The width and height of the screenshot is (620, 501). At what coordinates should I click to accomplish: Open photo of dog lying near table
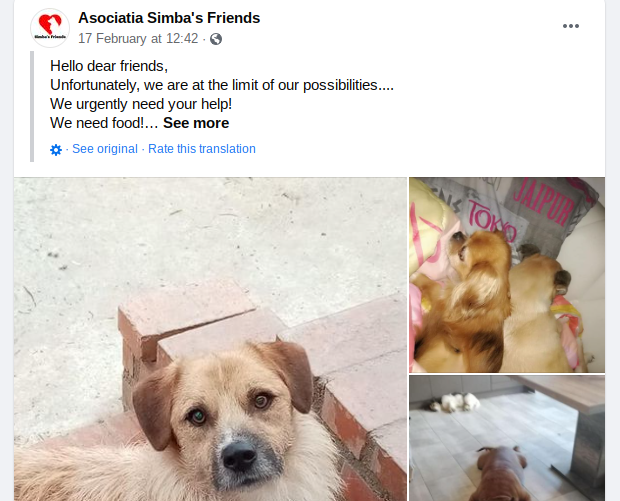coord(507,438)
